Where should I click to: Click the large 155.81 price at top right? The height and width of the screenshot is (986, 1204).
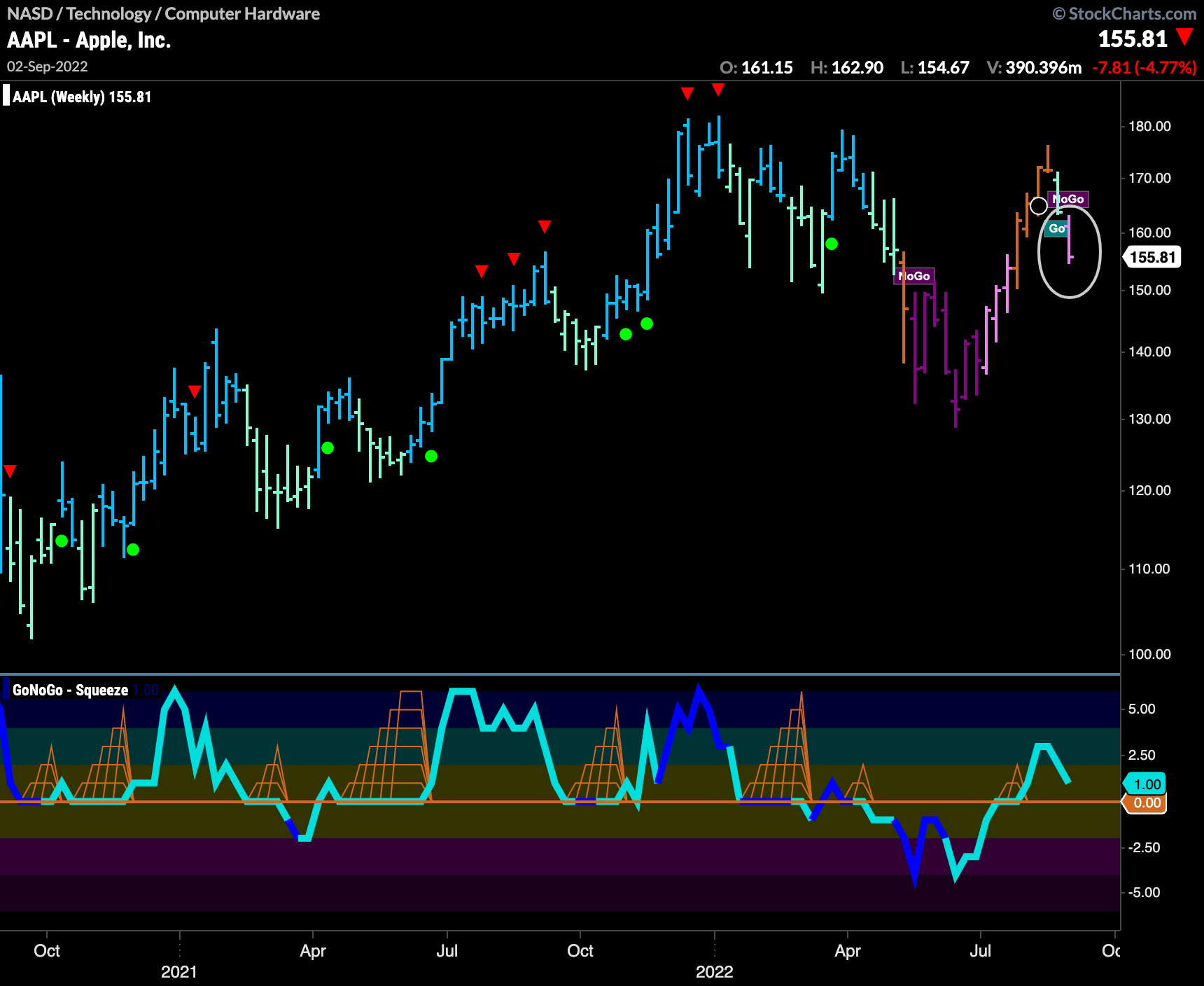click(1133, 39)
